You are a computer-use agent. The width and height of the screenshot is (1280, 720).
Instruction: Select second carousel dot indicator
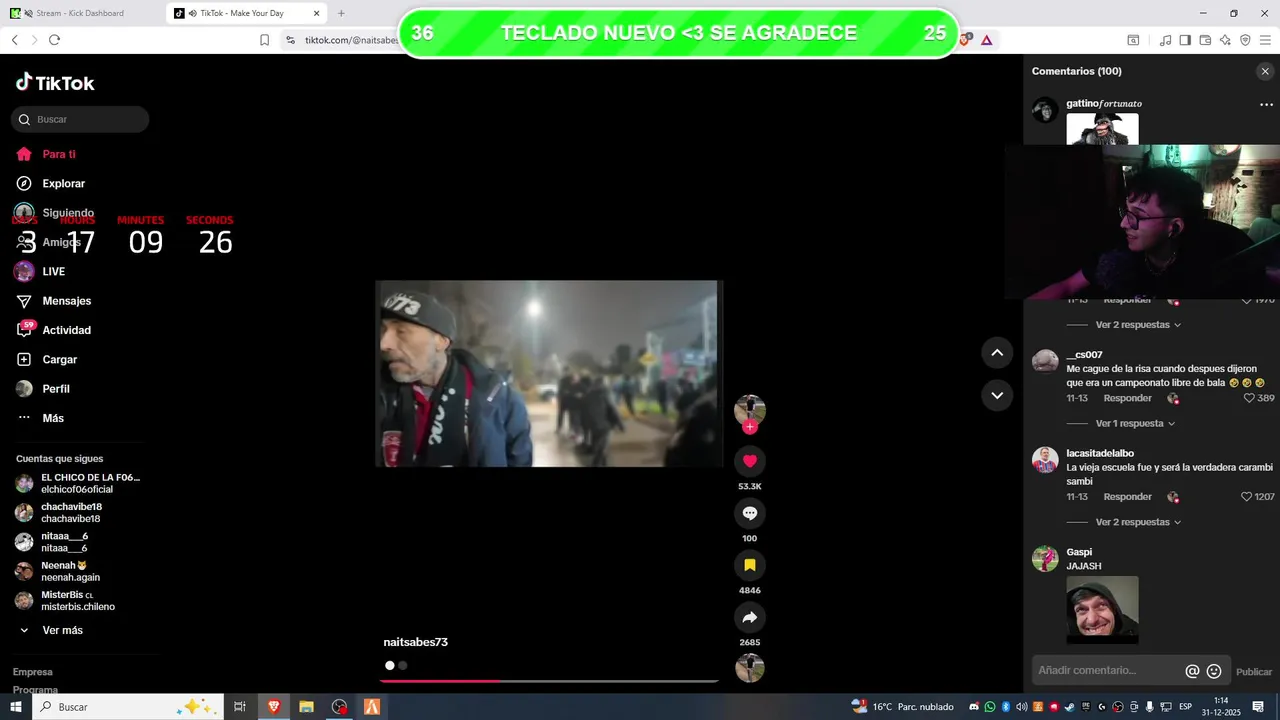click(402, 665)
